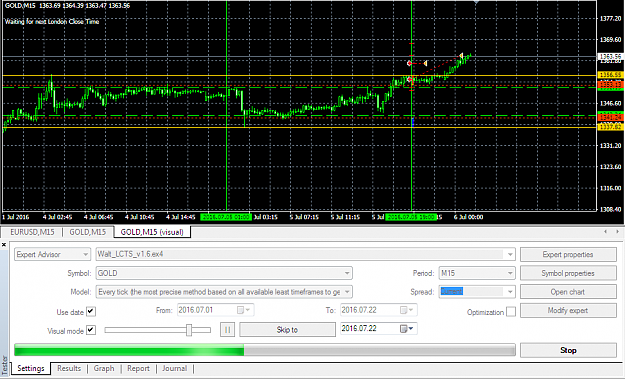
Task: Open the Model Every tick dropdown
Action: 347,292
